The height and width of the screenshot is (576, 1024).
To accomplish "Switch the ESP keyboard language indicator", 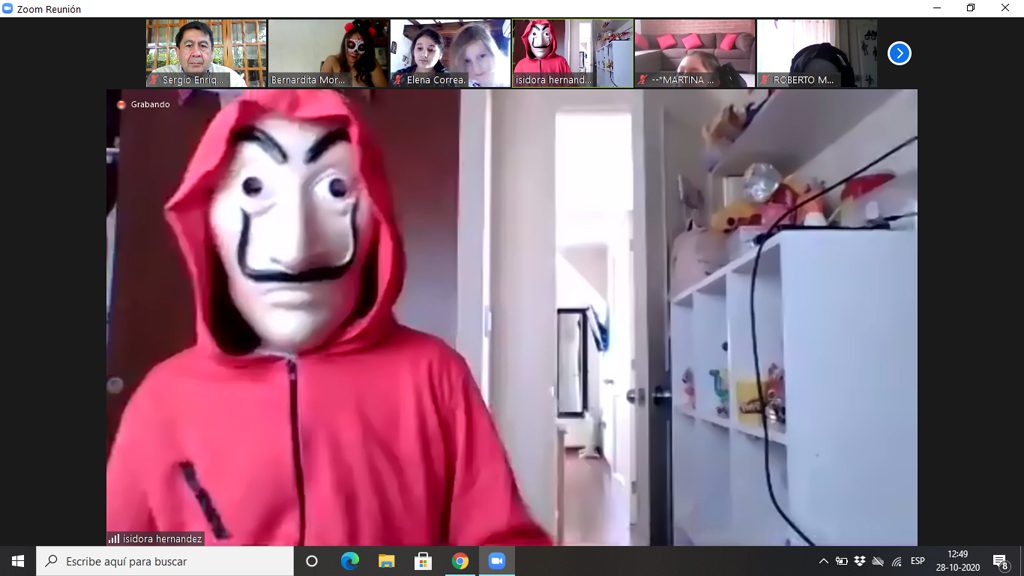I will 917,561.
